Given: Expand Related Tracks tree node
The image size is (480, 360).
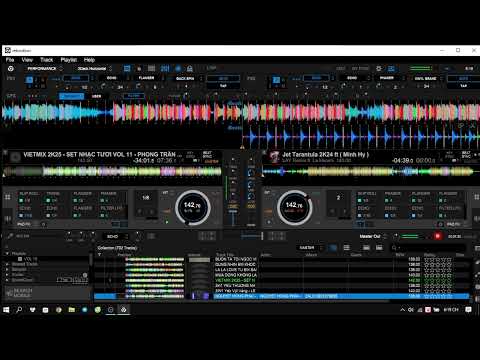Looking at the screenshot, I should 7,264.
